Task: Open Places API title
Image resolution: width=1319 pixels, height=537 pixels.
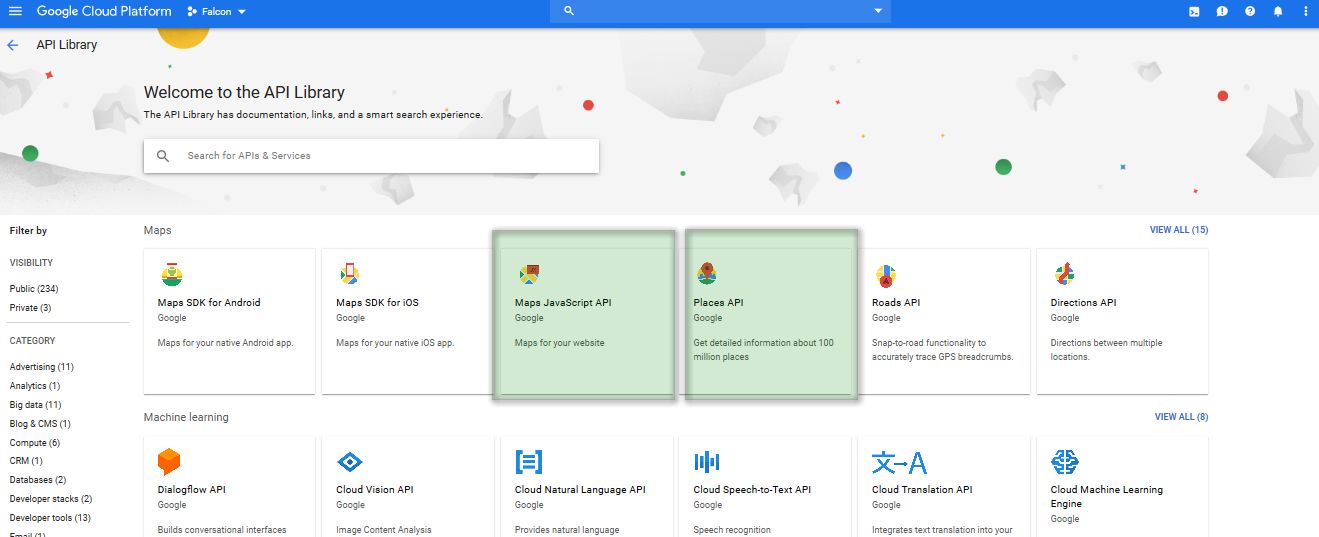Action: pos(718,303)
